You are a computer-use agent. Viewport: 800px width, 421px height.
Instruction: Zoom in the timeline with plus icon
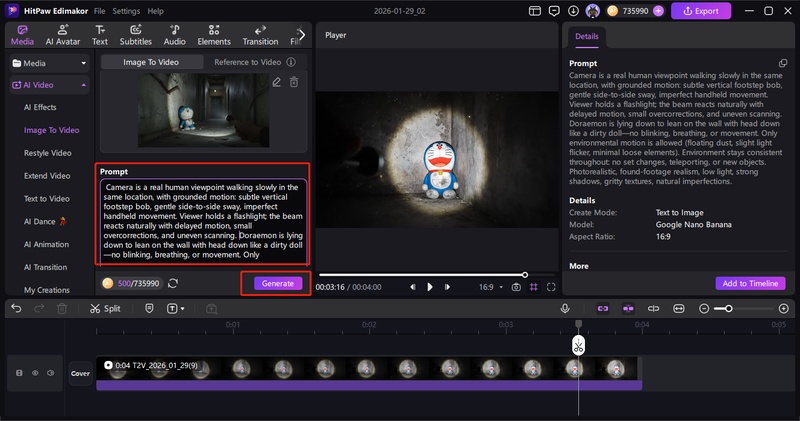click(x=784, y=308)
